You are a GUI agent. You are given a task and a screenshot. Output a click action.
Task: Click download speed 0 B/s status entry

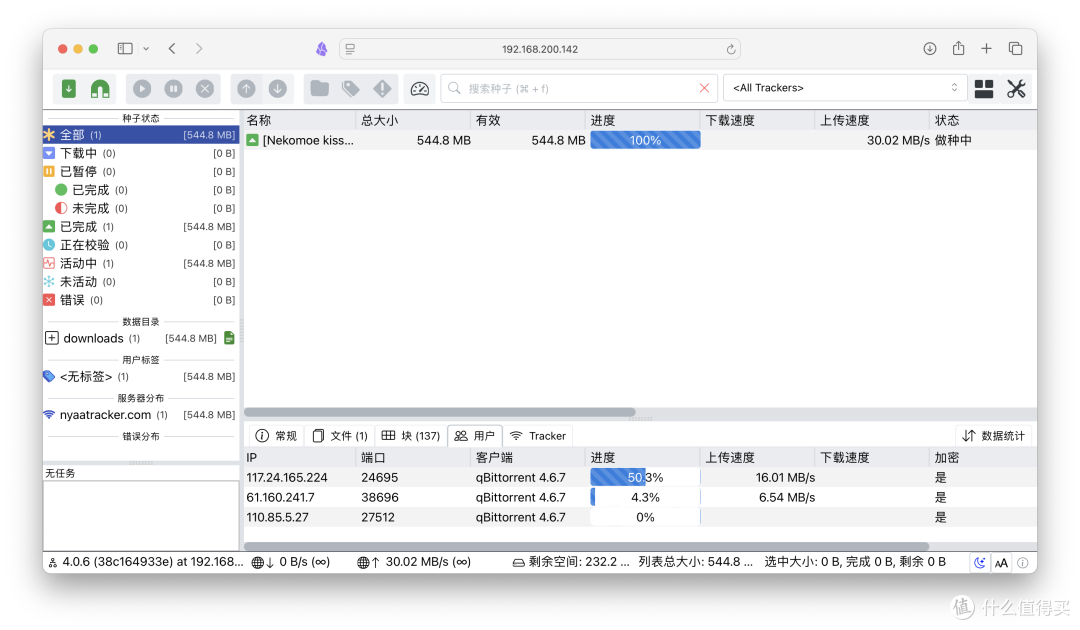click(291, 562)
